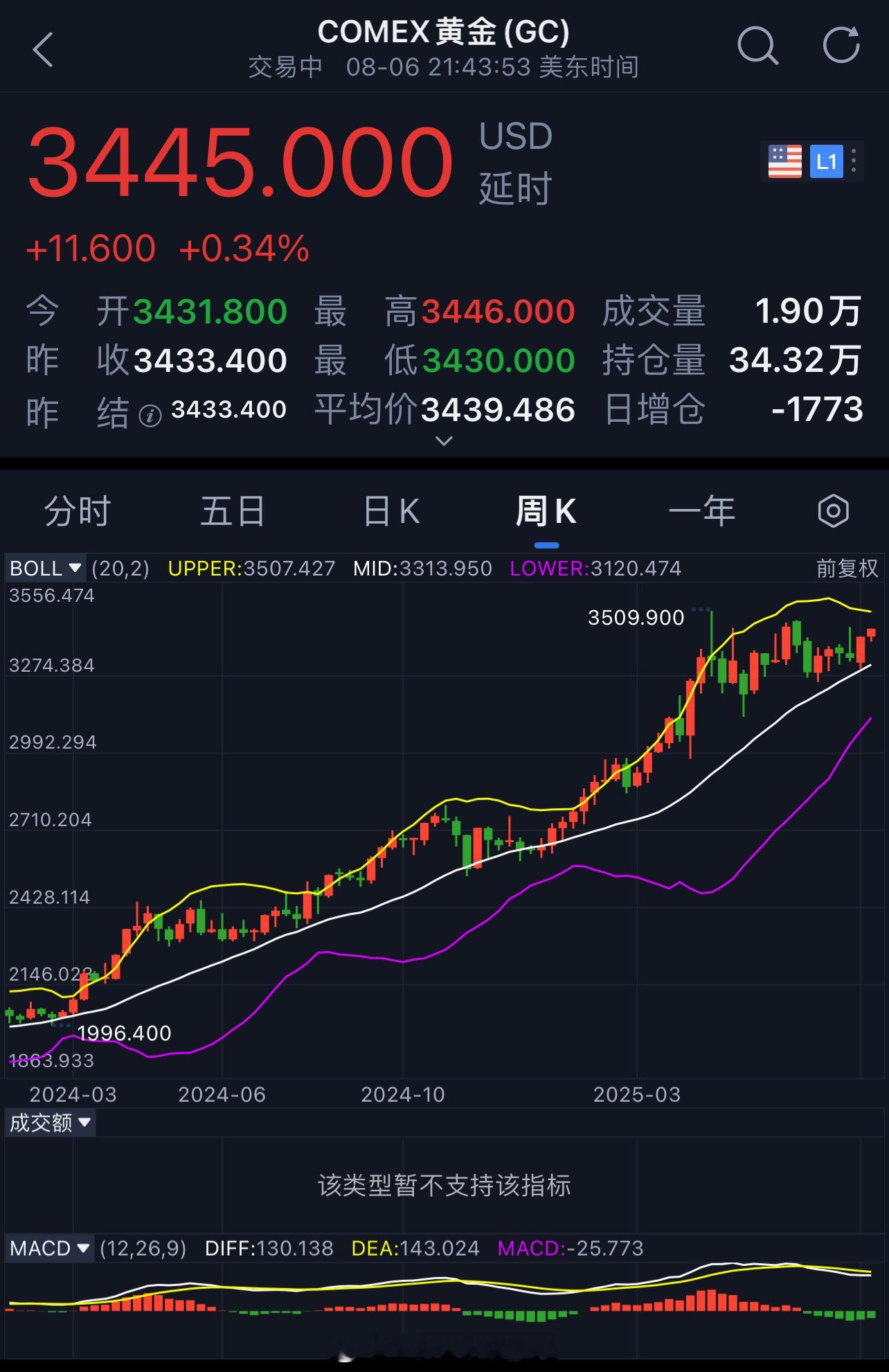
Task: Tap the 2024-10 date axis label
Action: tap(403, 1094)
